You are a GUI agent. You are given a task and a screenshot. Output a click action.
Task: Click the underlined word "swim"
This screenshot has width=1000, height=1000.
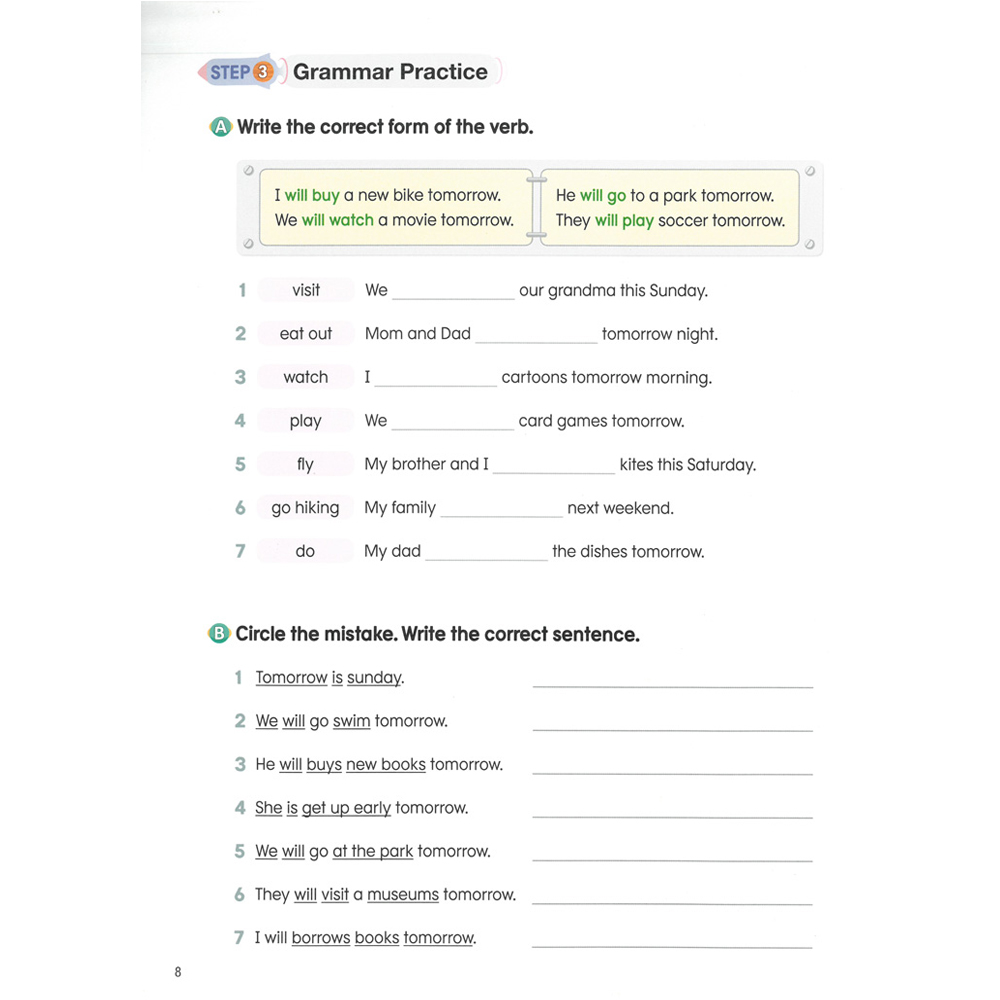coord(352,721)
